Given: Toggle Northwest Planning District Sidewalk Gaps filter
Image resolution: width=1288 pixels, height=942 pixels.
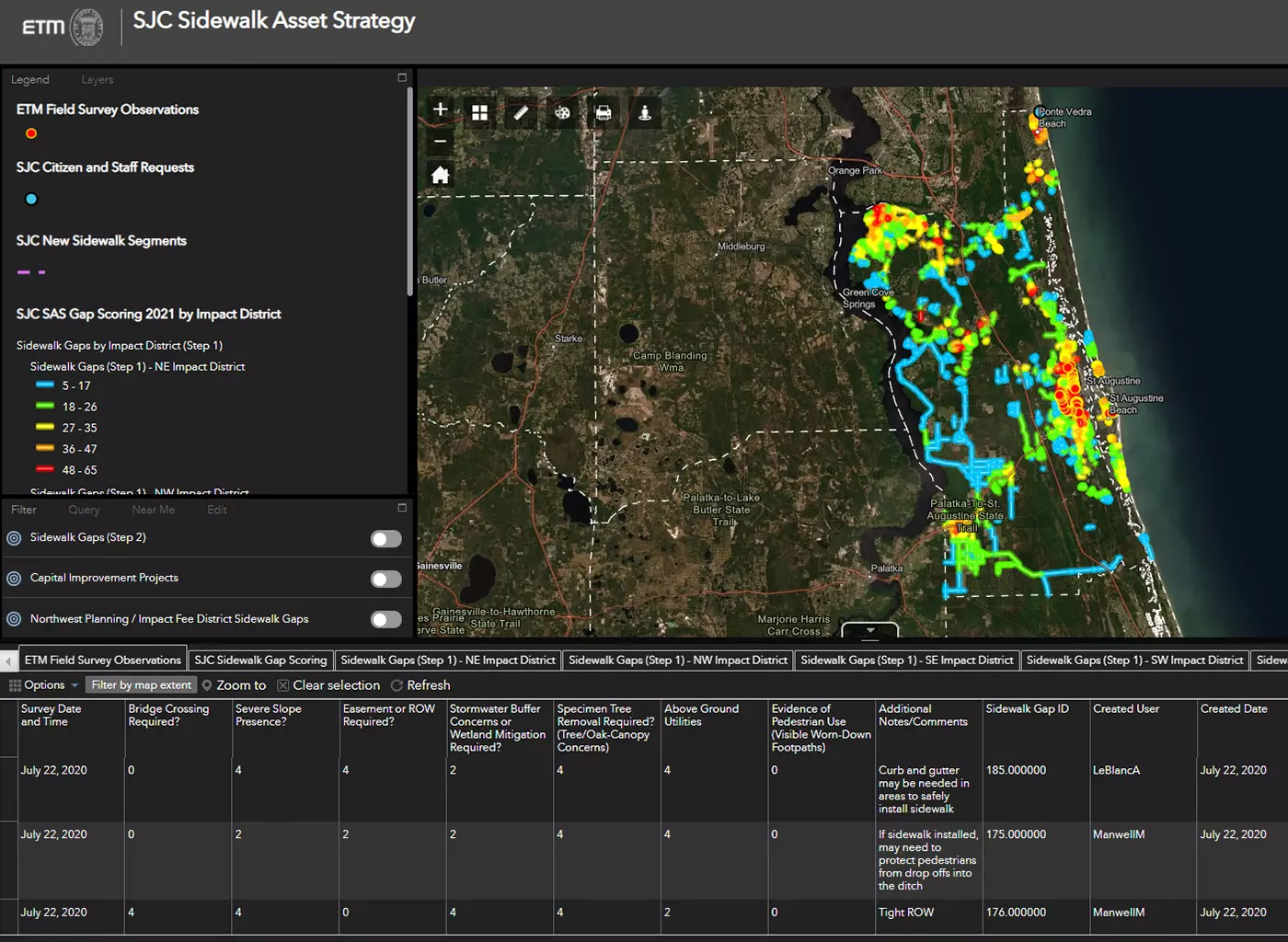Looking at the screenshot, I should coord(386,619).
